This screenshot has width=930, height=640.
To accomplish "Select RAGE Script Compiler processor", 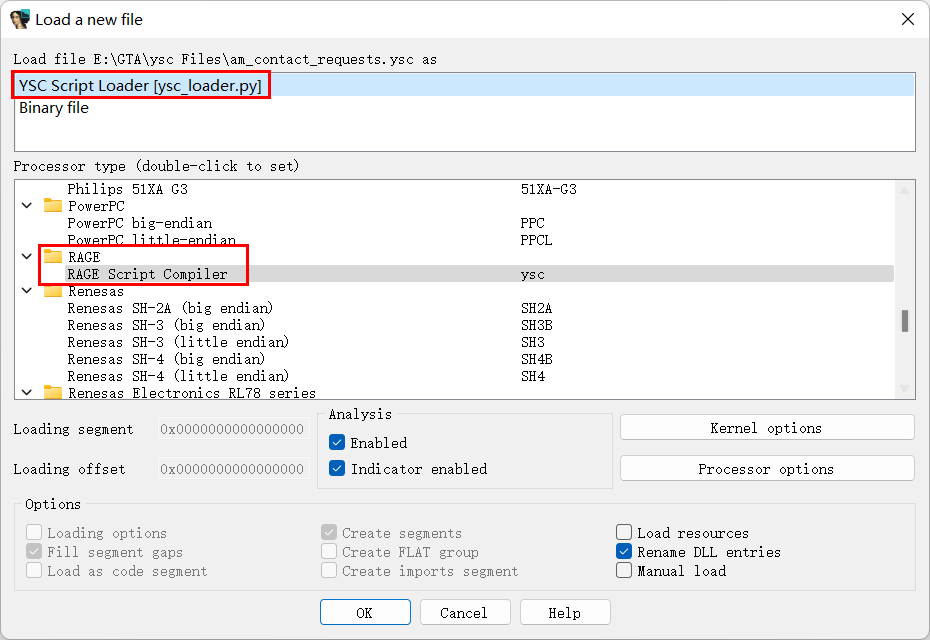I will pyautogui.click(x=147, y=274).
